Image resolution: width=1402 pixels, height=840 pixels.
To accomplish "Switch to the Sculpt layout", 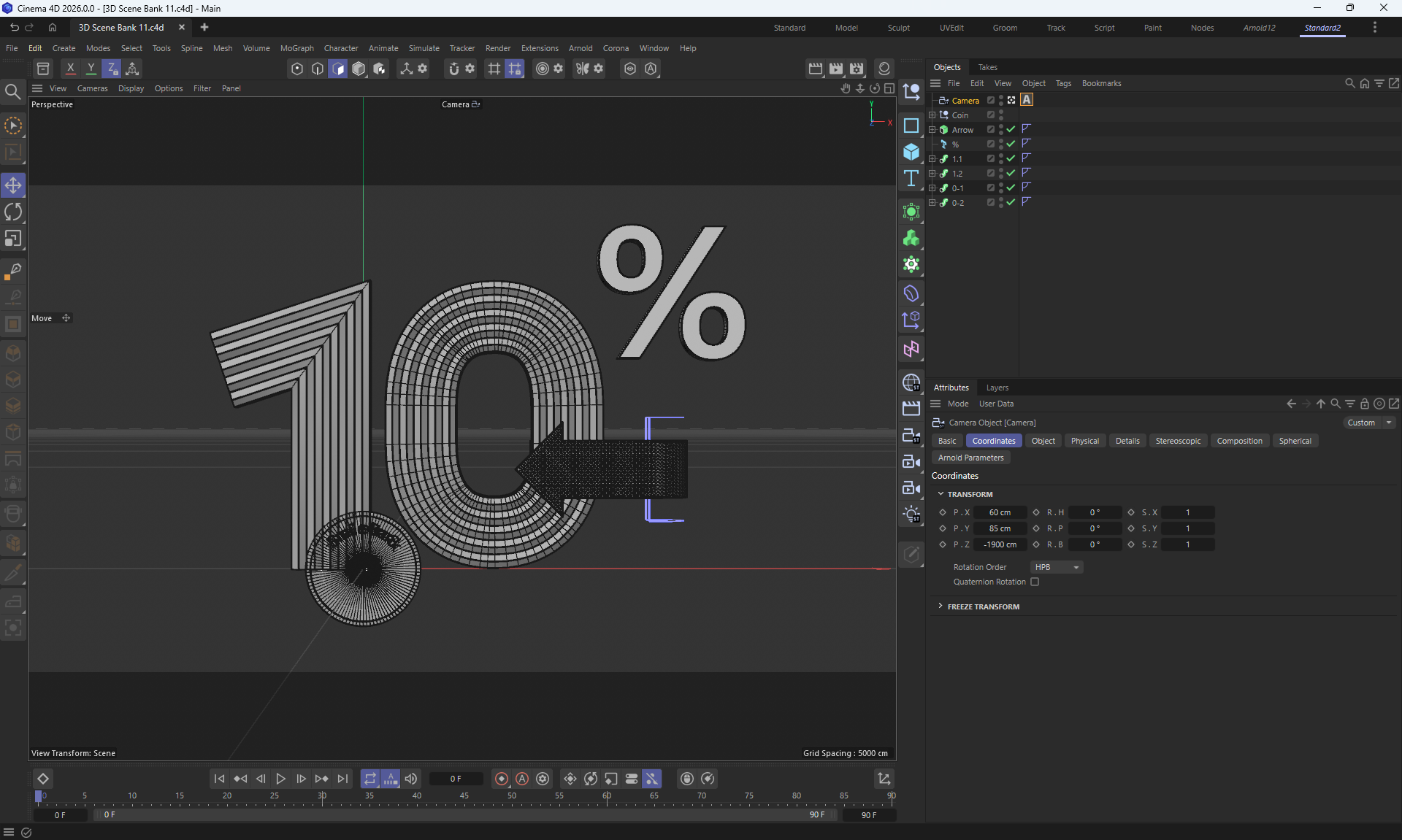I will [x=898, y=28].
